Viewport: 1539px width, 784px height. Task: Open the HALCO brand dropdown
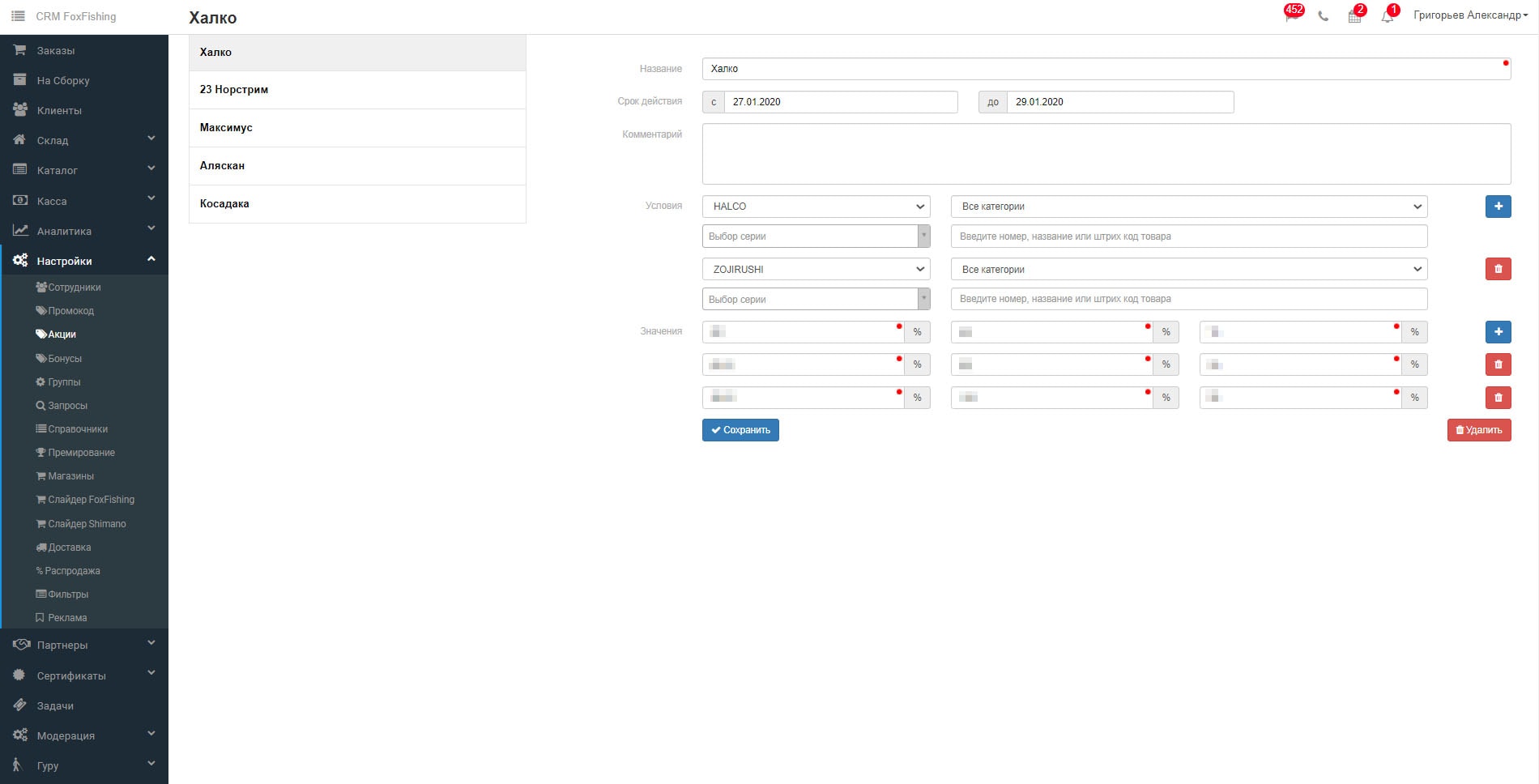pyautogui.click(x=816, y=207)
